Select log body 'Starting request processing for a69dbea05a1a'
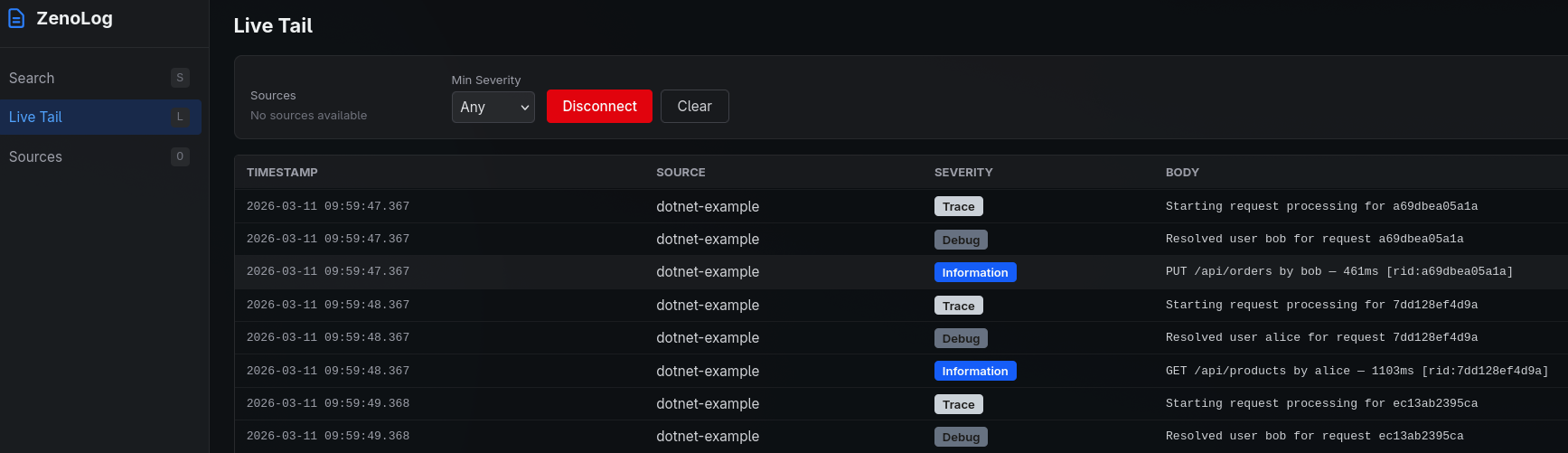 tap(1321, 206)
